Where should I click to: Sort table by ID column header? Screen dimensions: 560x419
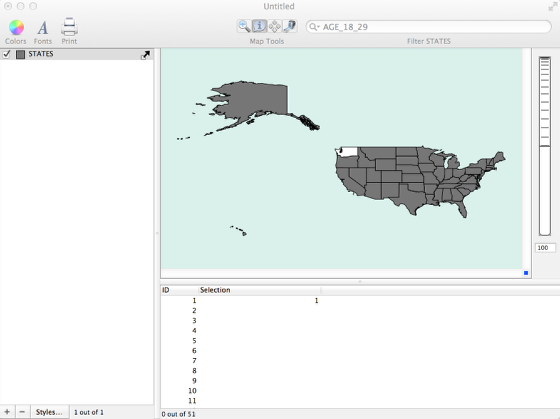[180, 290]
